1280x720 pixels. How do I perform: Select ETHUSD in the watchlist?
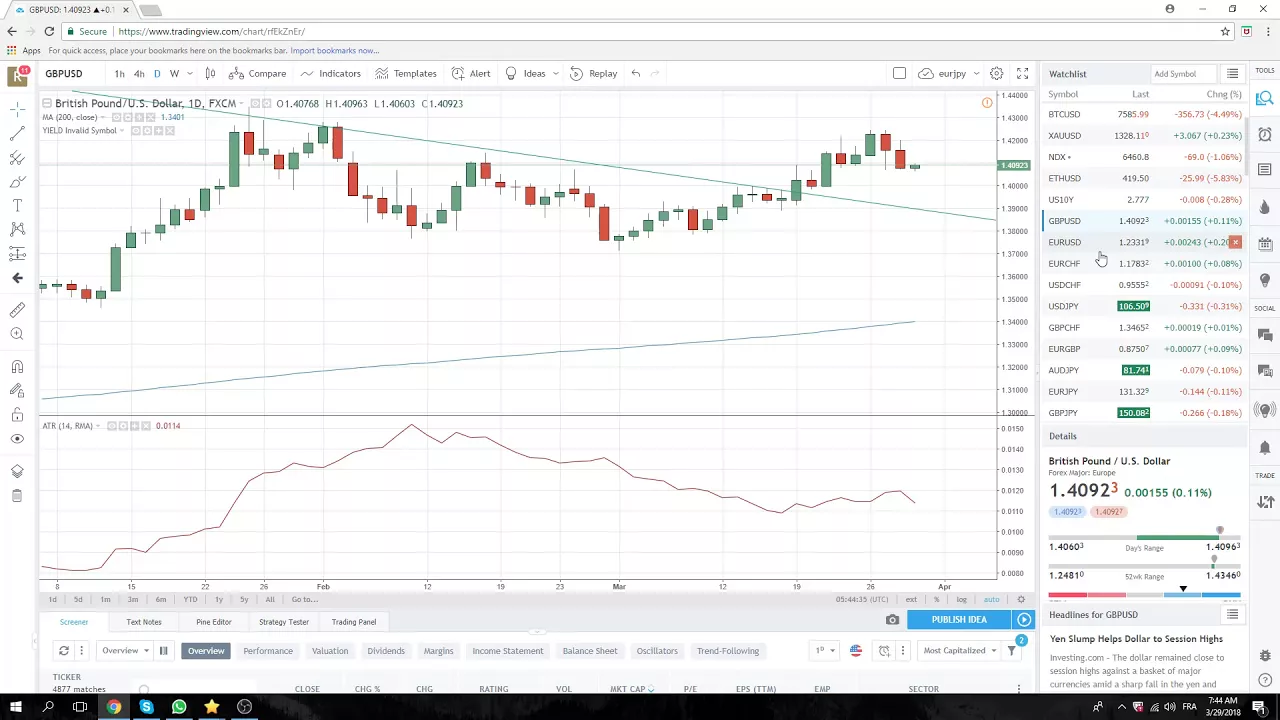coord(1144,178)
